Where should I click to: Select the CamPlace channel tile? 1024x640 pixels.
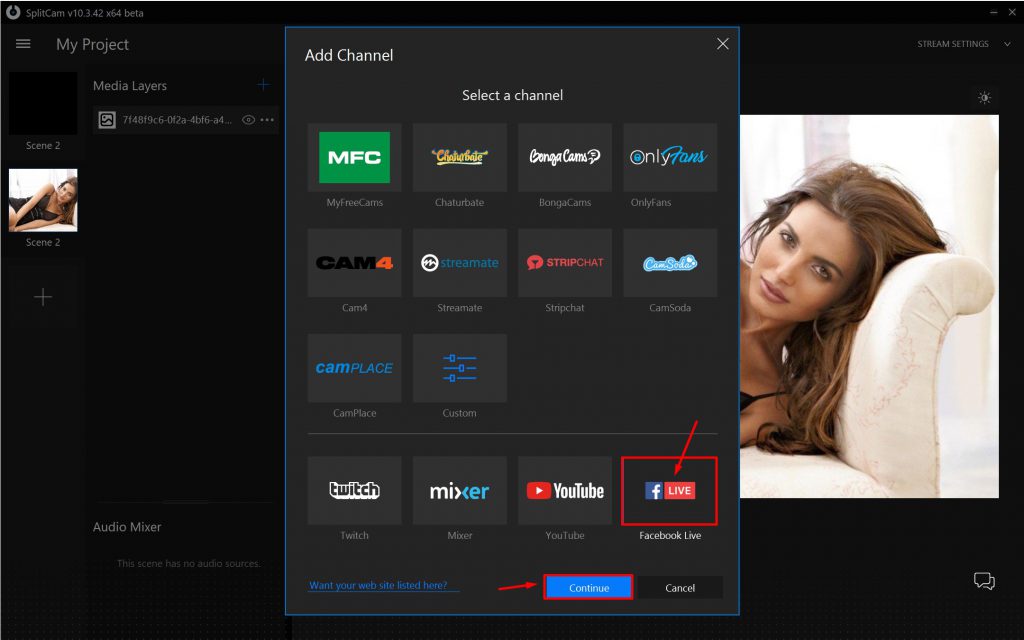point(355,368)
